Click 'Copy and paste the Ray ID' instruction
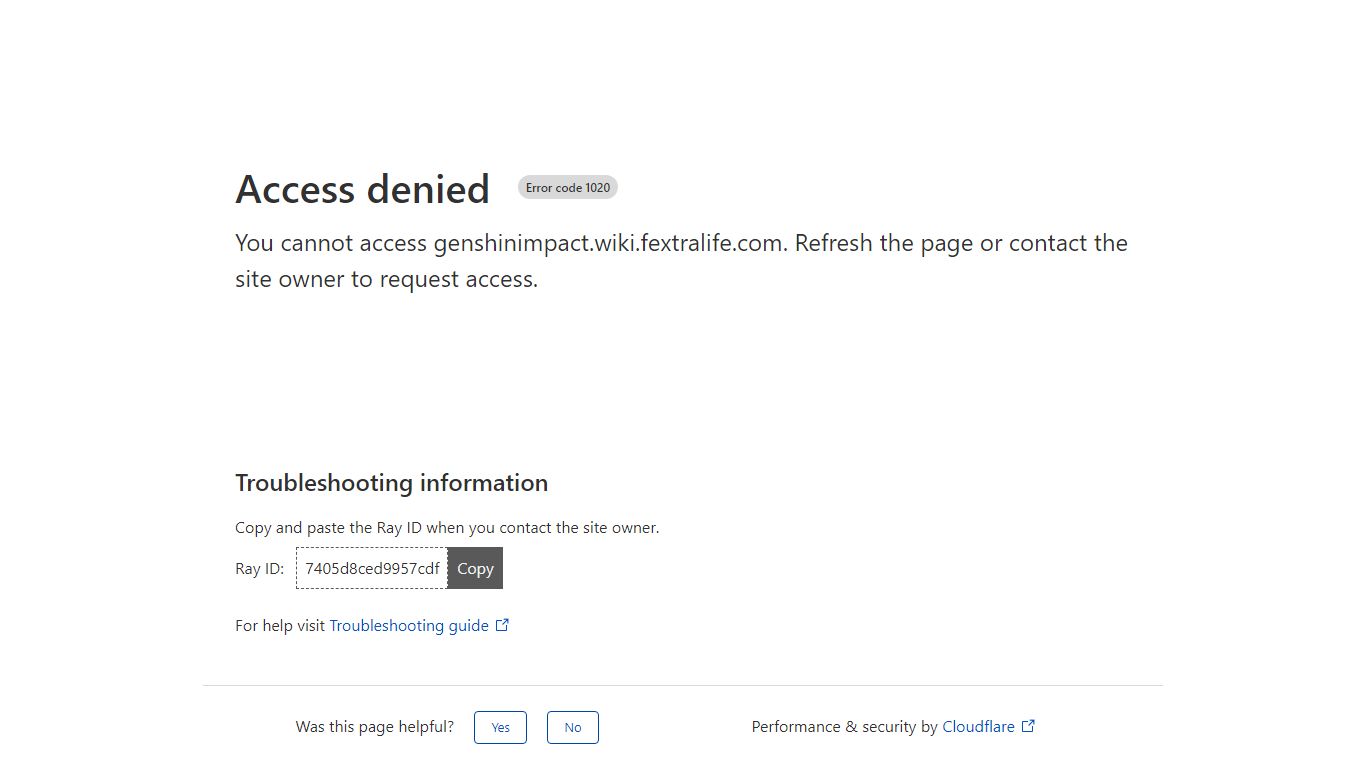The width and height of the screenshot is (1366, 768). tap(447, 528)
